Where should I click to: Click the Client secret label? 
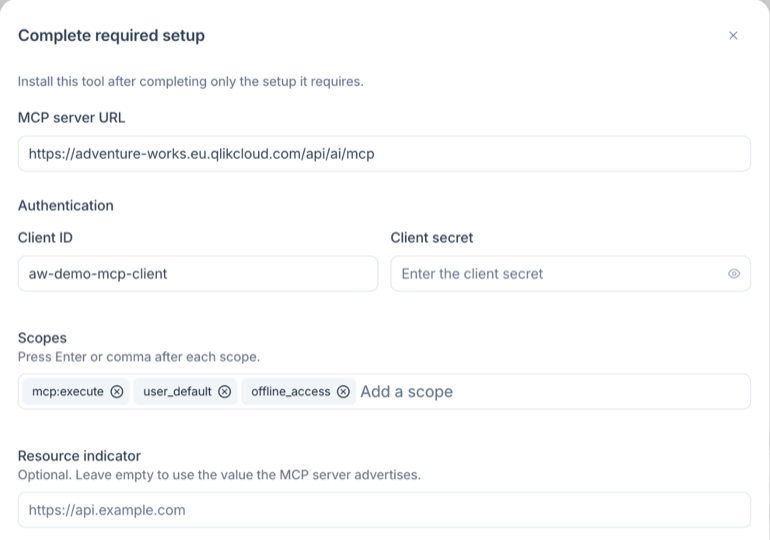pos(432,238)
